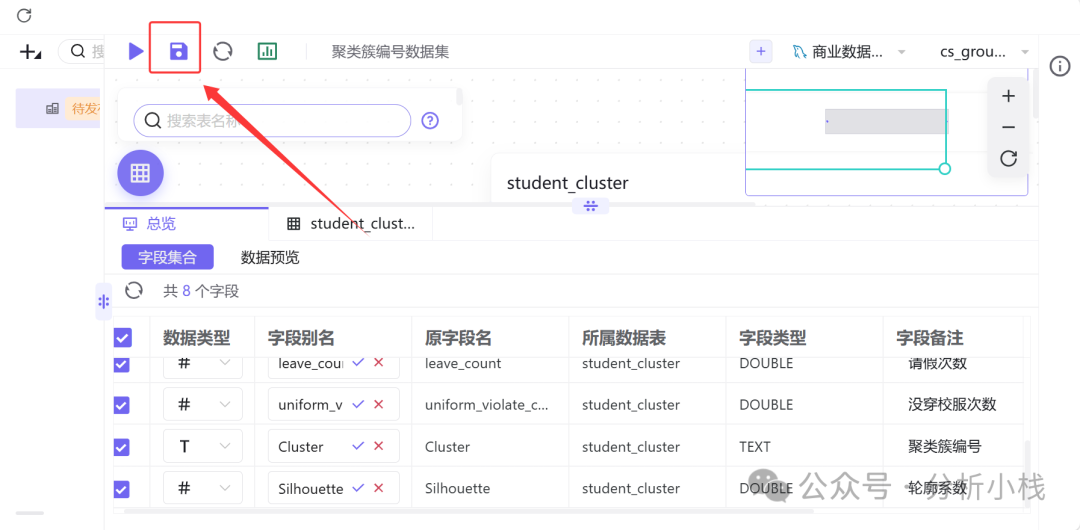
Task: Confirm the leave_count alias with checkmark
Action: pyautogui.click(x=358, y=363)
